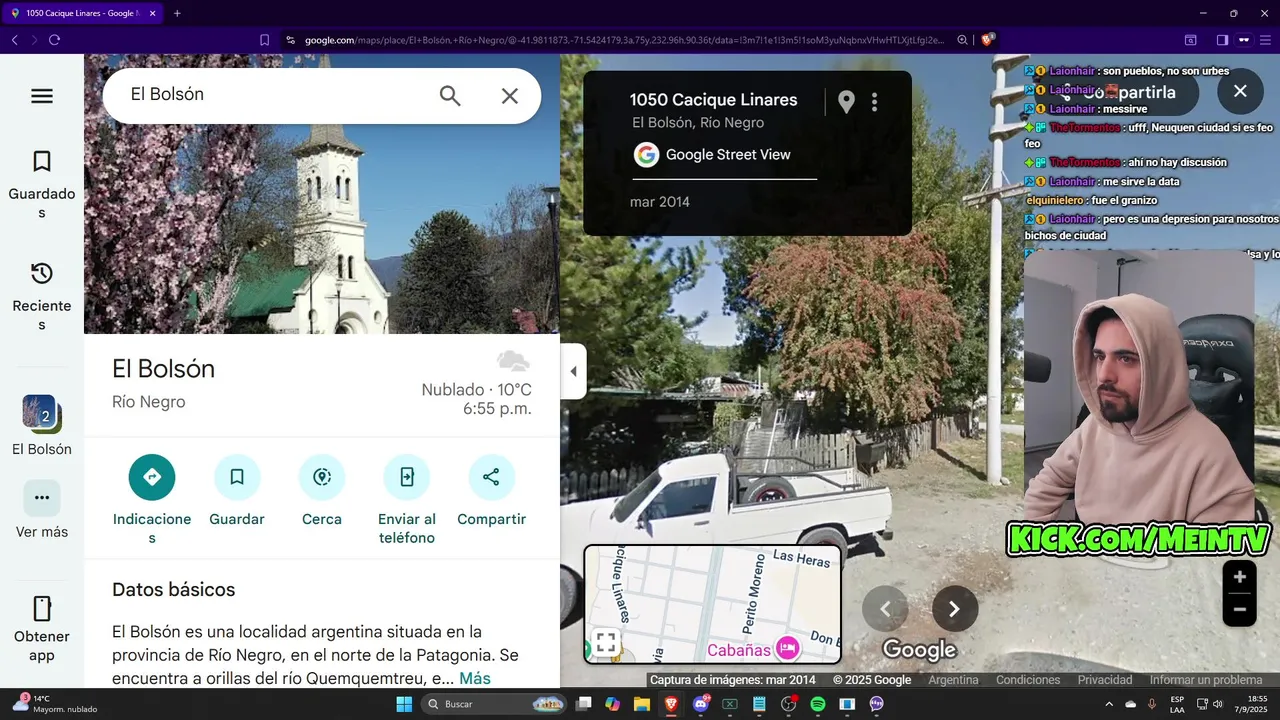The image size is (1280, 720).
Task: Share El Bolsón with Compartir button
Action: pos(491,477)
